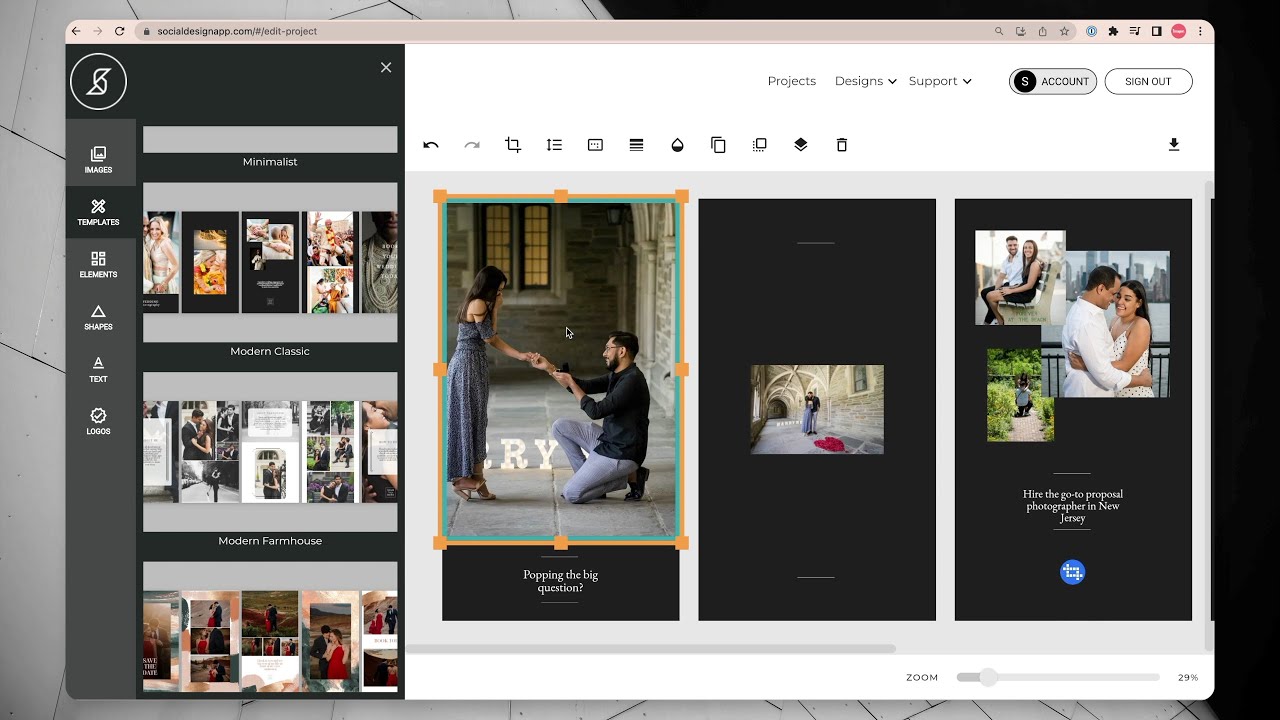This screenshot has width=1280, height=720.
Task: Click the Social Design app logo
Action: pyautogui.click(x=98, y=81)
